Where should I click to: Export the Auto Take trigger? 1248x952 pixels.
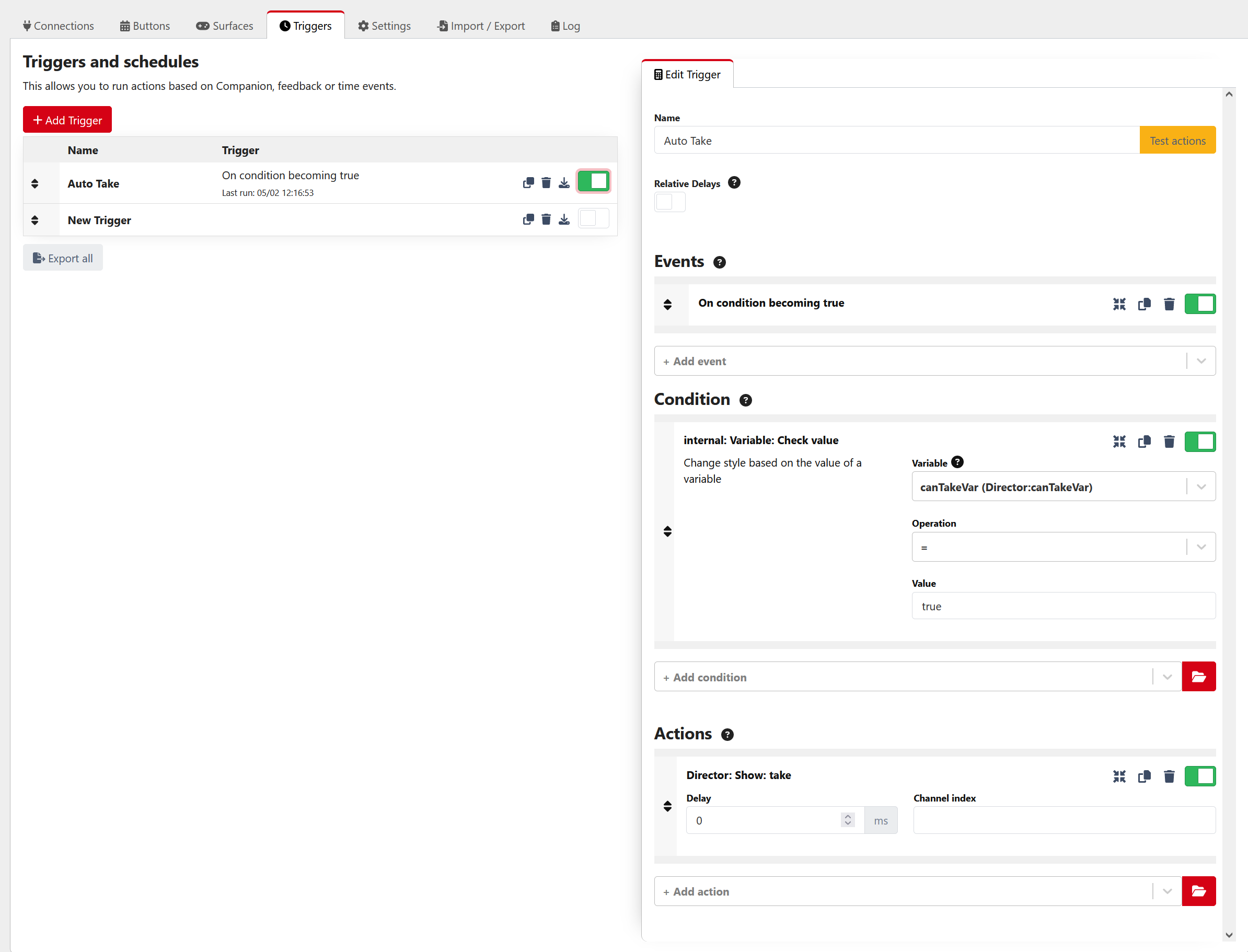point(564,182)
